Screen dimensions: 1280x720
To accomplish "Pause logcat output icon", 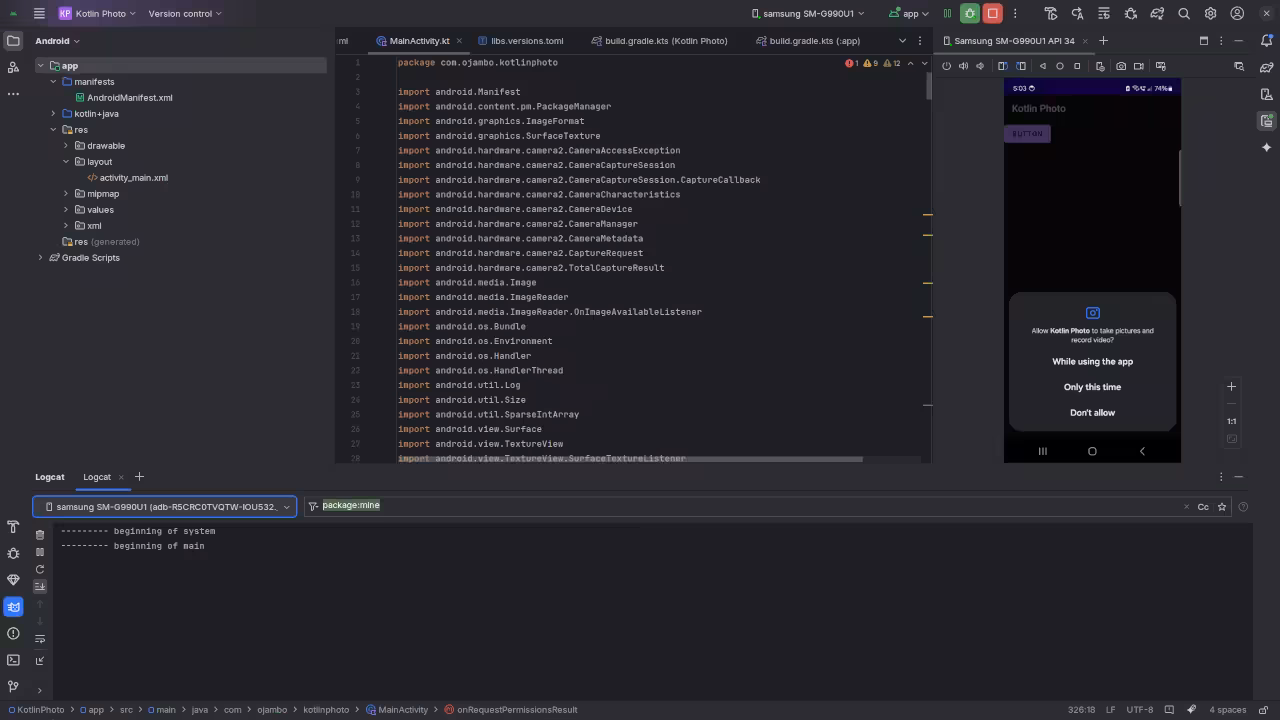I will [40, 552].
